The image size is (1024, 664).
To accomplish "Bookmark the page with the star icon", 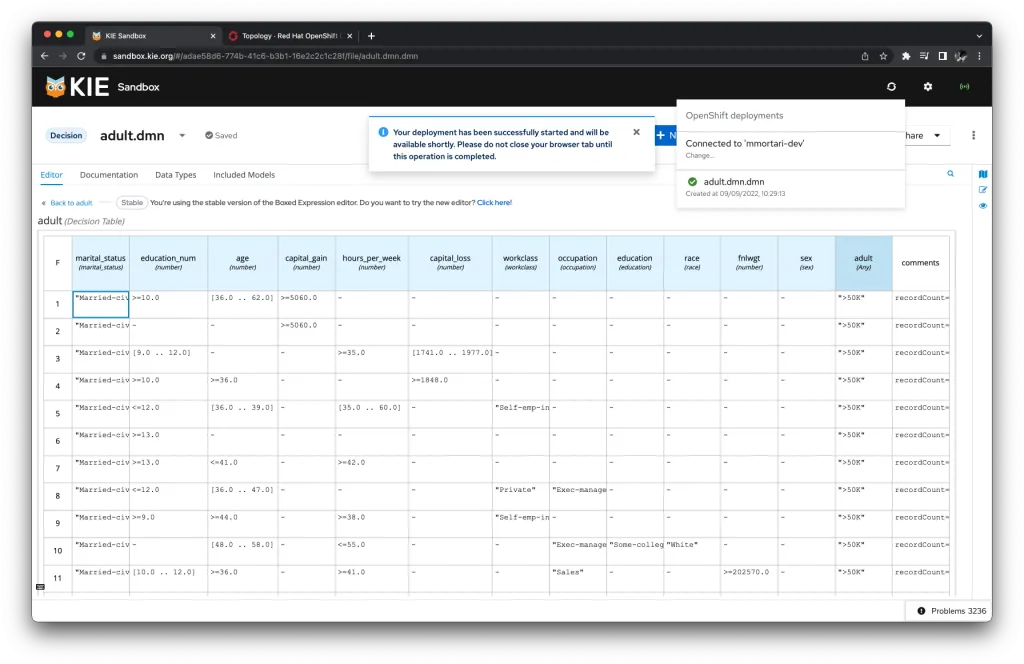I will pos(883,56).
